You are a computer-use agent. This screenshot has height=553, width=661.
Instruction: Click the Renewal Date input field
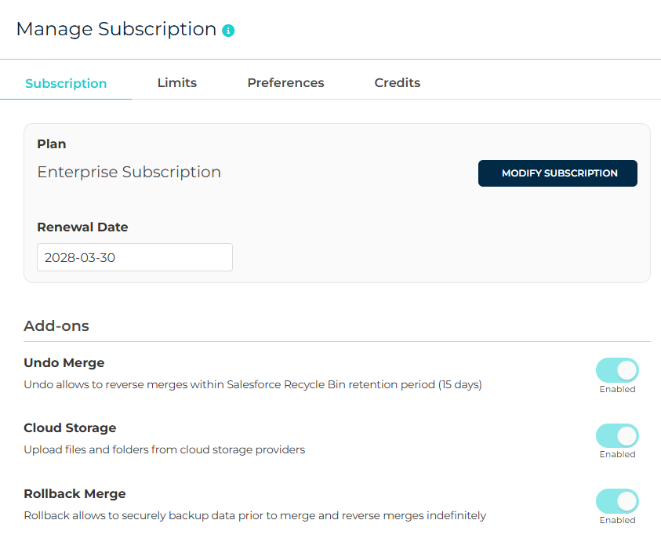click(135, 257)
